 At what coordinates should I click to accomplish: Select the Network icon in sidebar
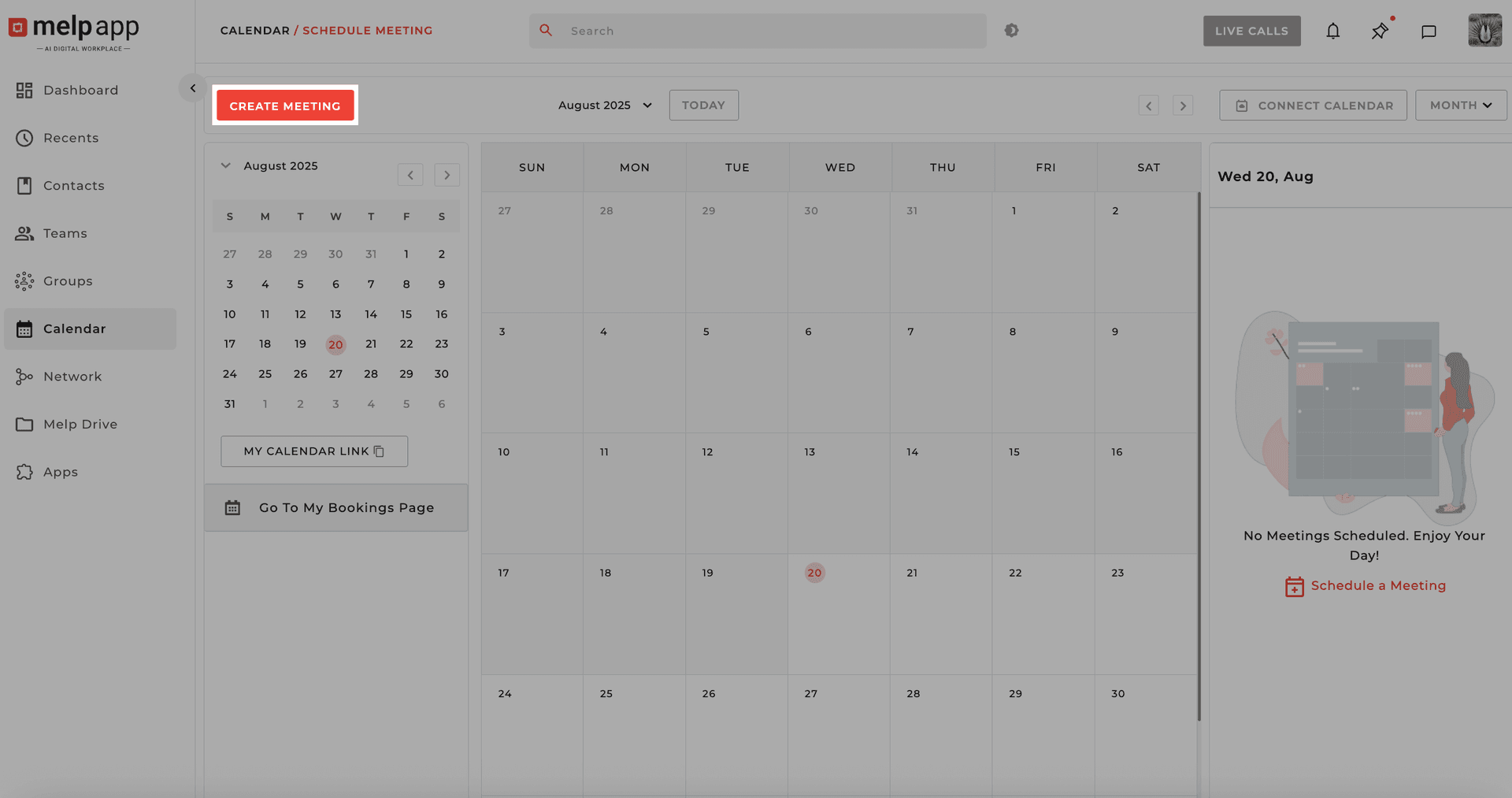pos(24,376)
